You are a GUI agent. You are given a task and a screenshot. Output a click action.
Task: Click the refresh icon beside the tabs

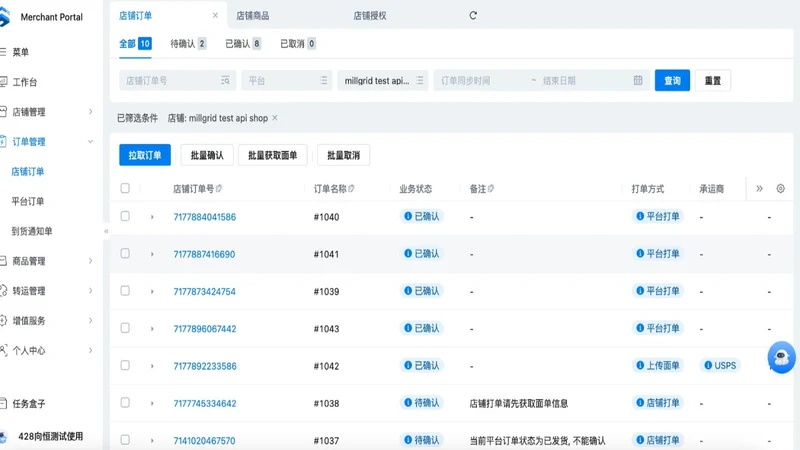[473, 15]
